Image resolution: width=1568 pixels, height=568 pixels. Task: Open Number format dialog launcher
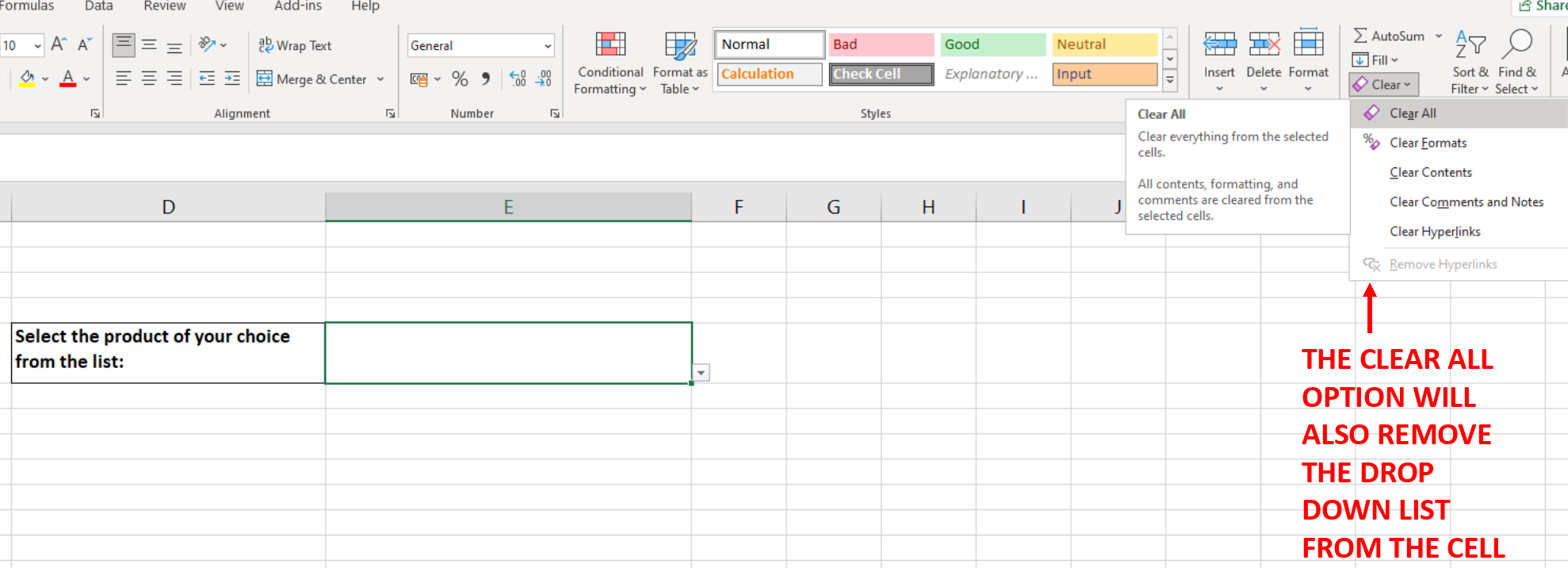[555, 114]
